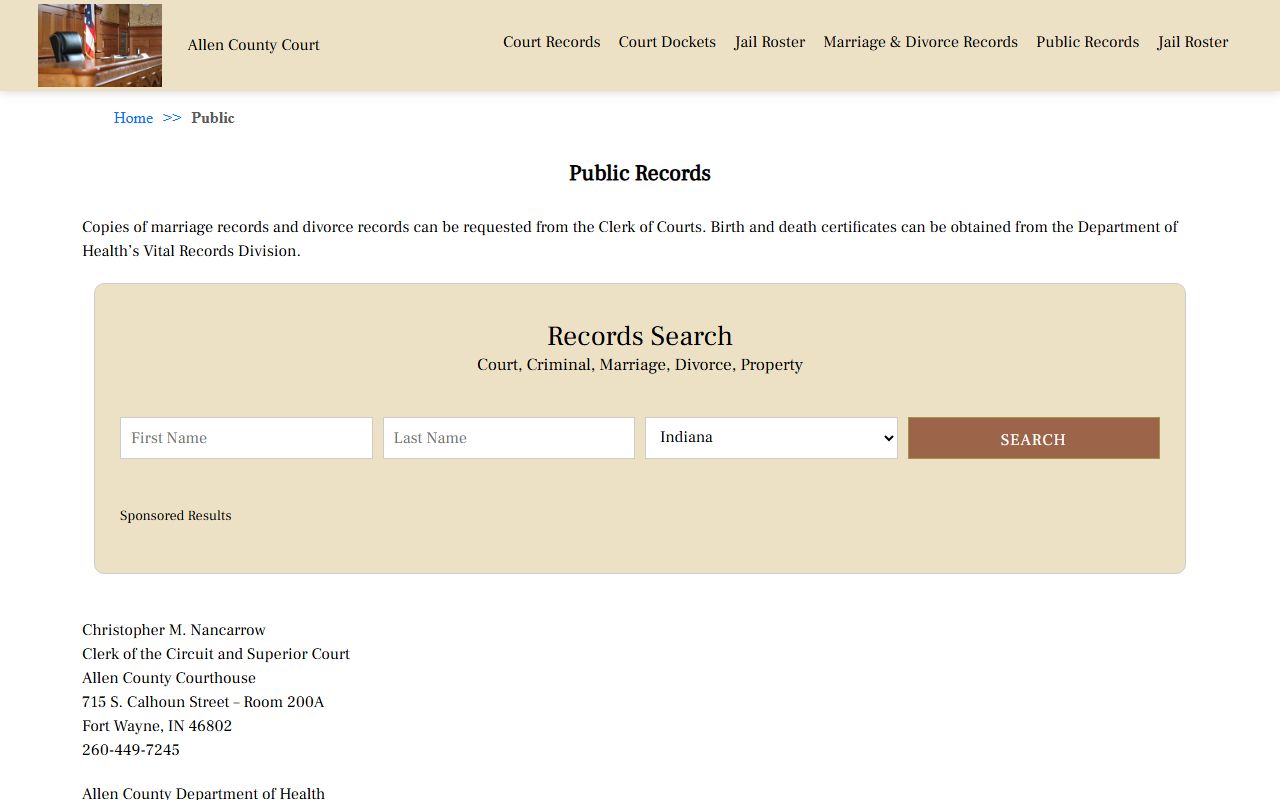Click the courtroom logo image
Screen dimensions: 1280x800
[x=100, y=45]
